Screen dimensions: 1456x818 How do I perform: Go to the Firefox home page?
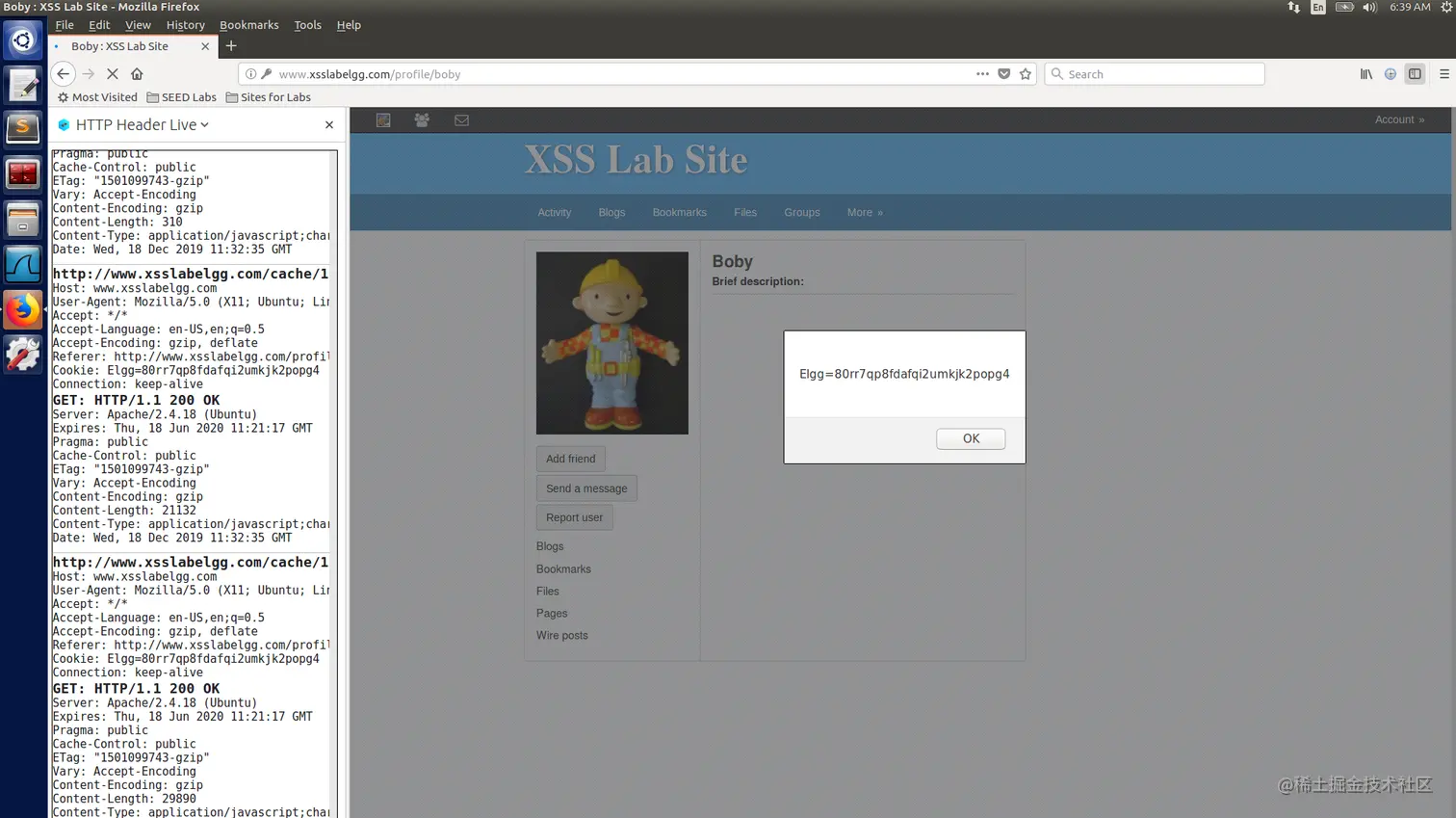[x=137, y=74]
